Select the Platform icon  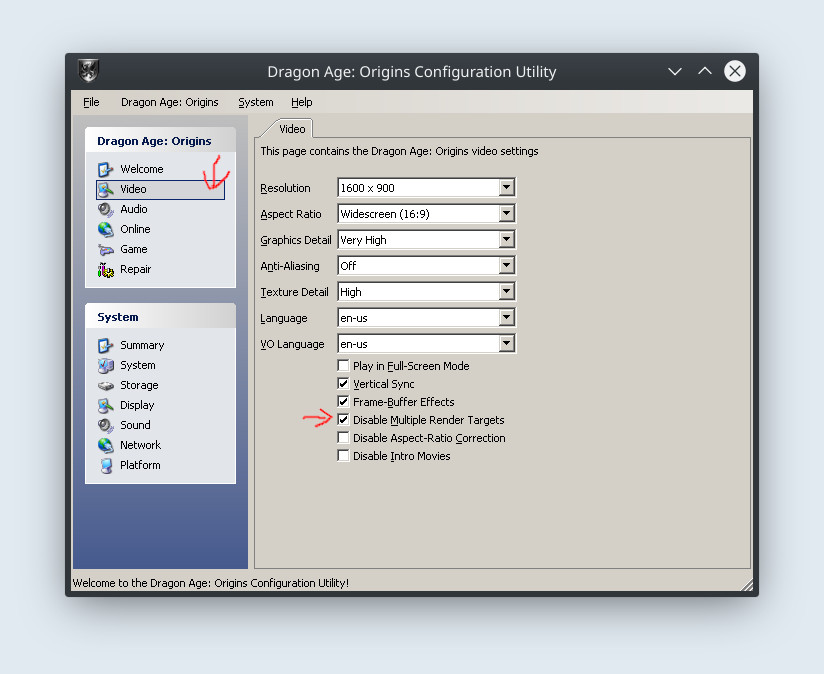[x=106, y=465]
